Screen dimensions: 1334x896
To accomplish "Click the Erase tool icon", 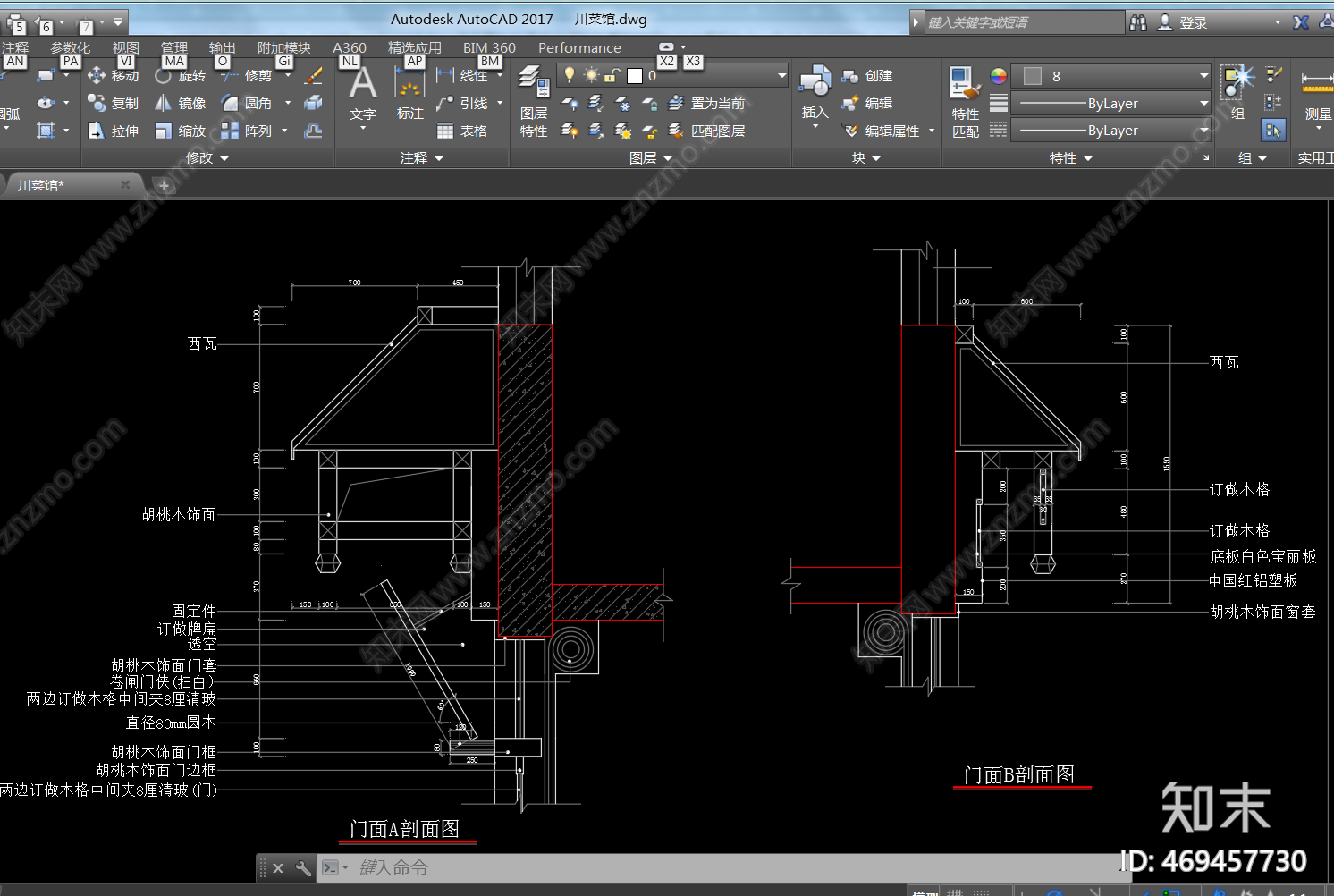I will pos(313,77).
